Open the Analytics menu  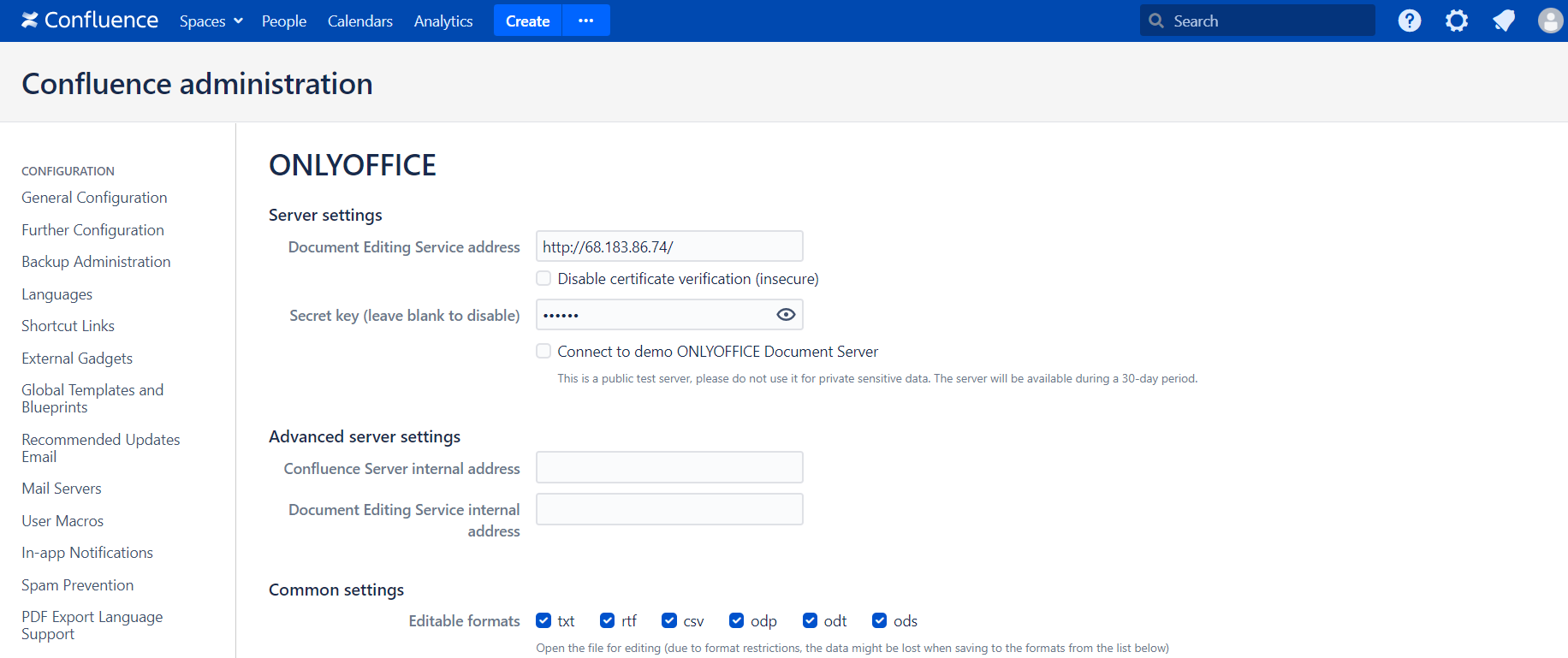(x=443, y=21)
